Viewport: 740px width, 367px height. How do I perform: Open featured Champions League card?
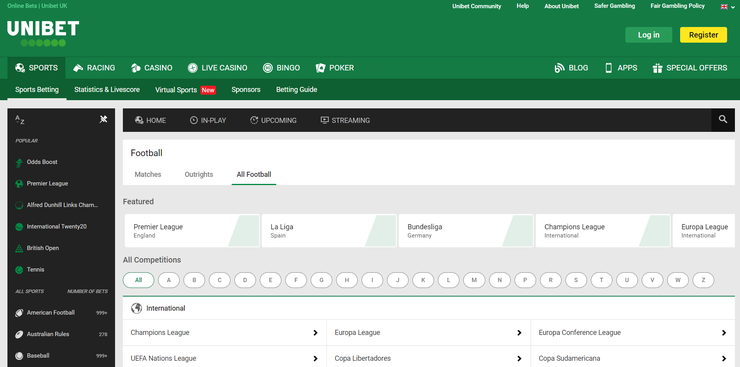tap(603, 231)
